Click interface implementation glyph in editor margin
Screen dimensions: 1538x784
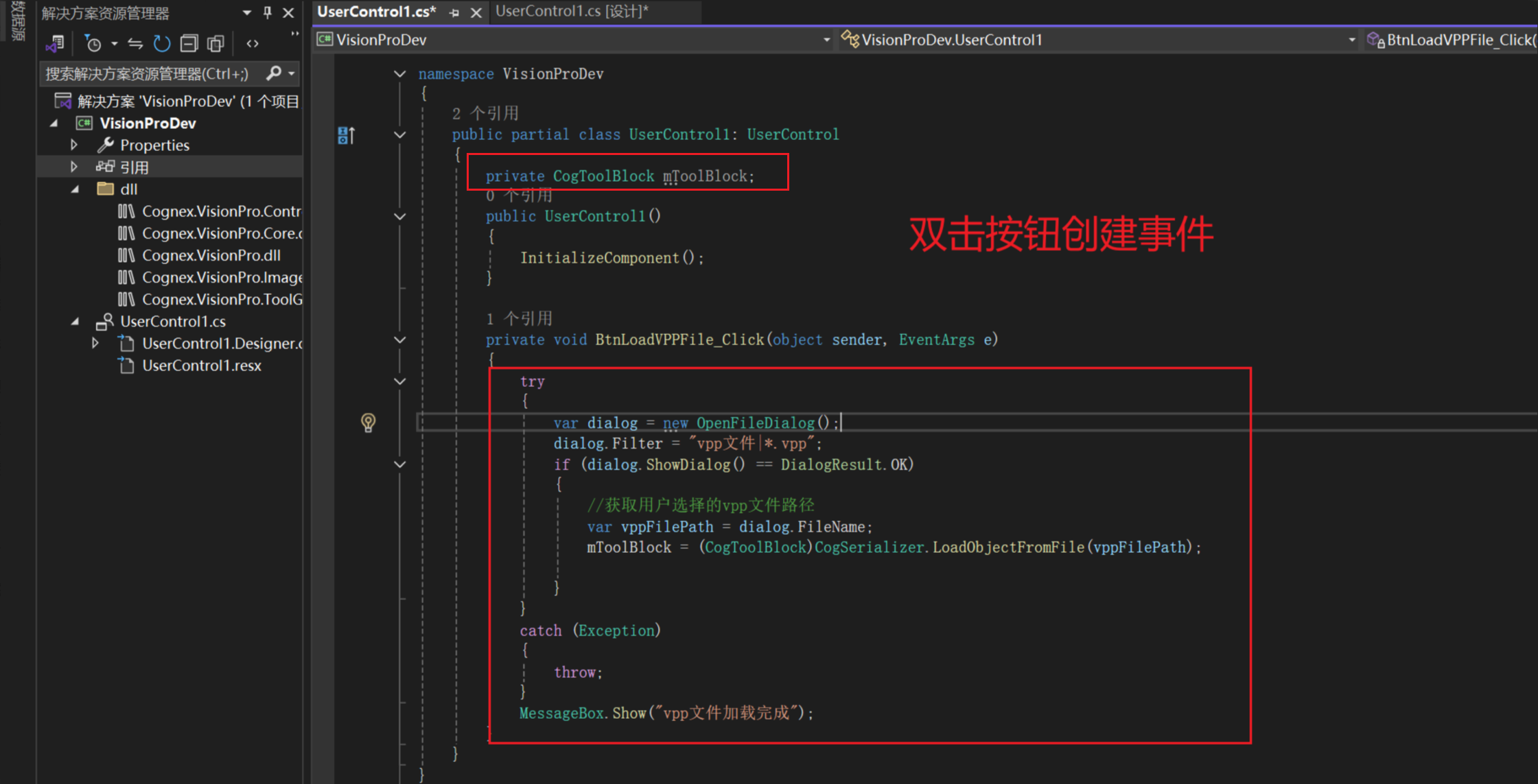[x=346, y=135]
